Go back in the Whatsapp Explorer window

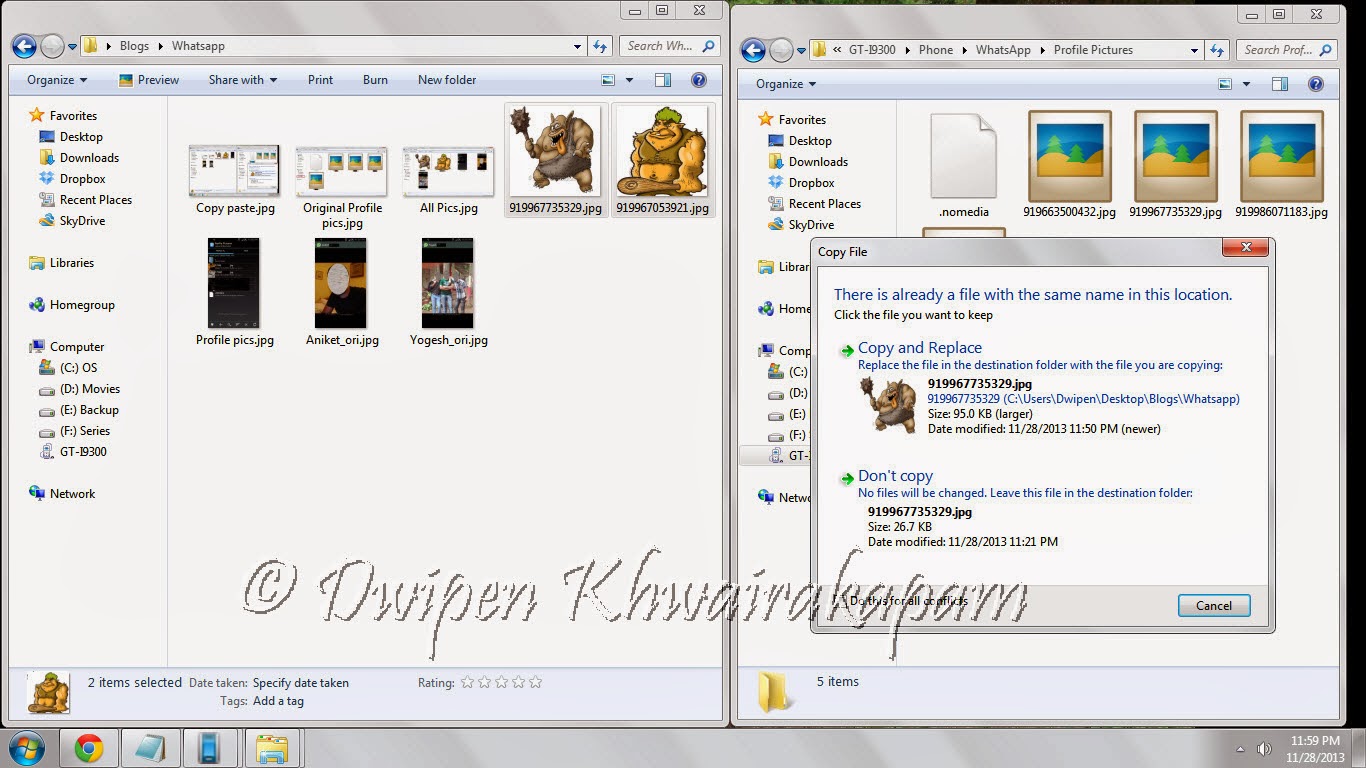[x=24, y=46]
